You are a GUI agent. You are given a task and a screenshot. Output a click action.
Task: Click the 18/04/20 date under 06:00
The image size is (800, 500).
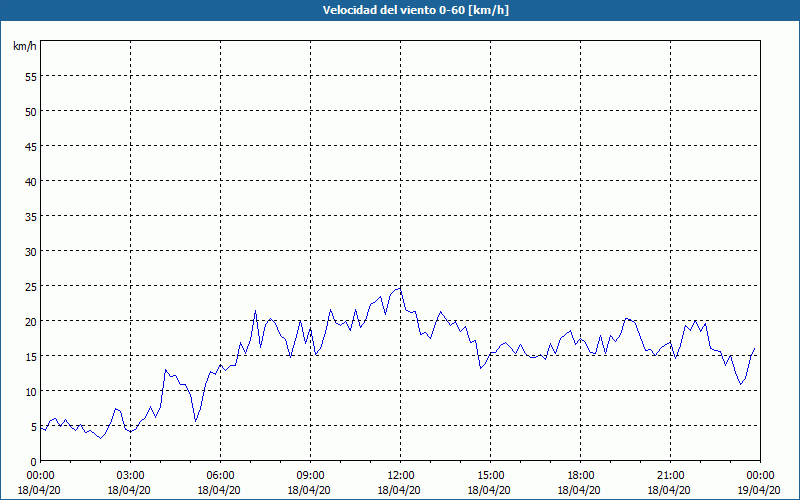coord(219,490)
